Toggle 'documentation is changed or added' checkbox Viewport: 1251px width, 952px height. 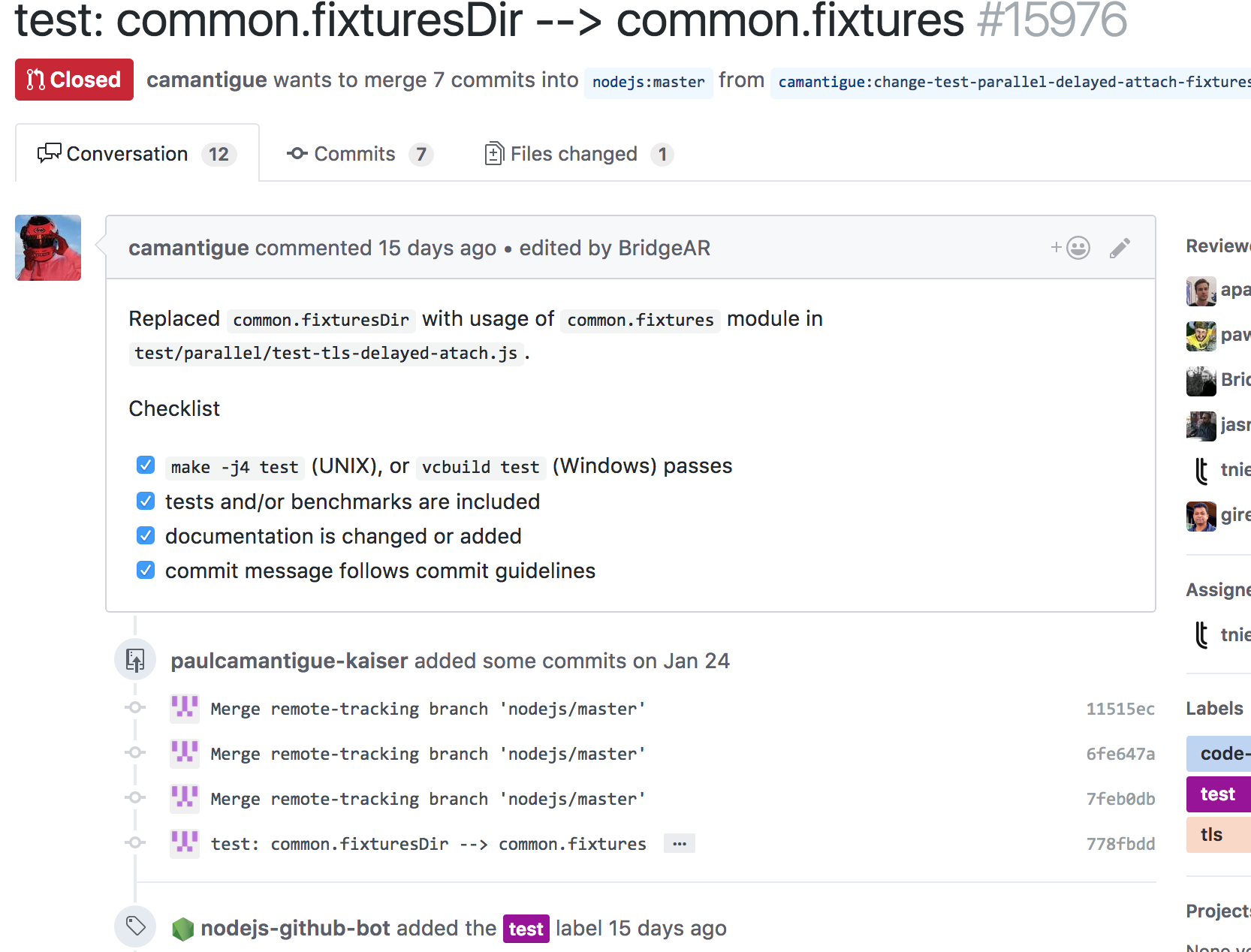click(x=146, y=535)
